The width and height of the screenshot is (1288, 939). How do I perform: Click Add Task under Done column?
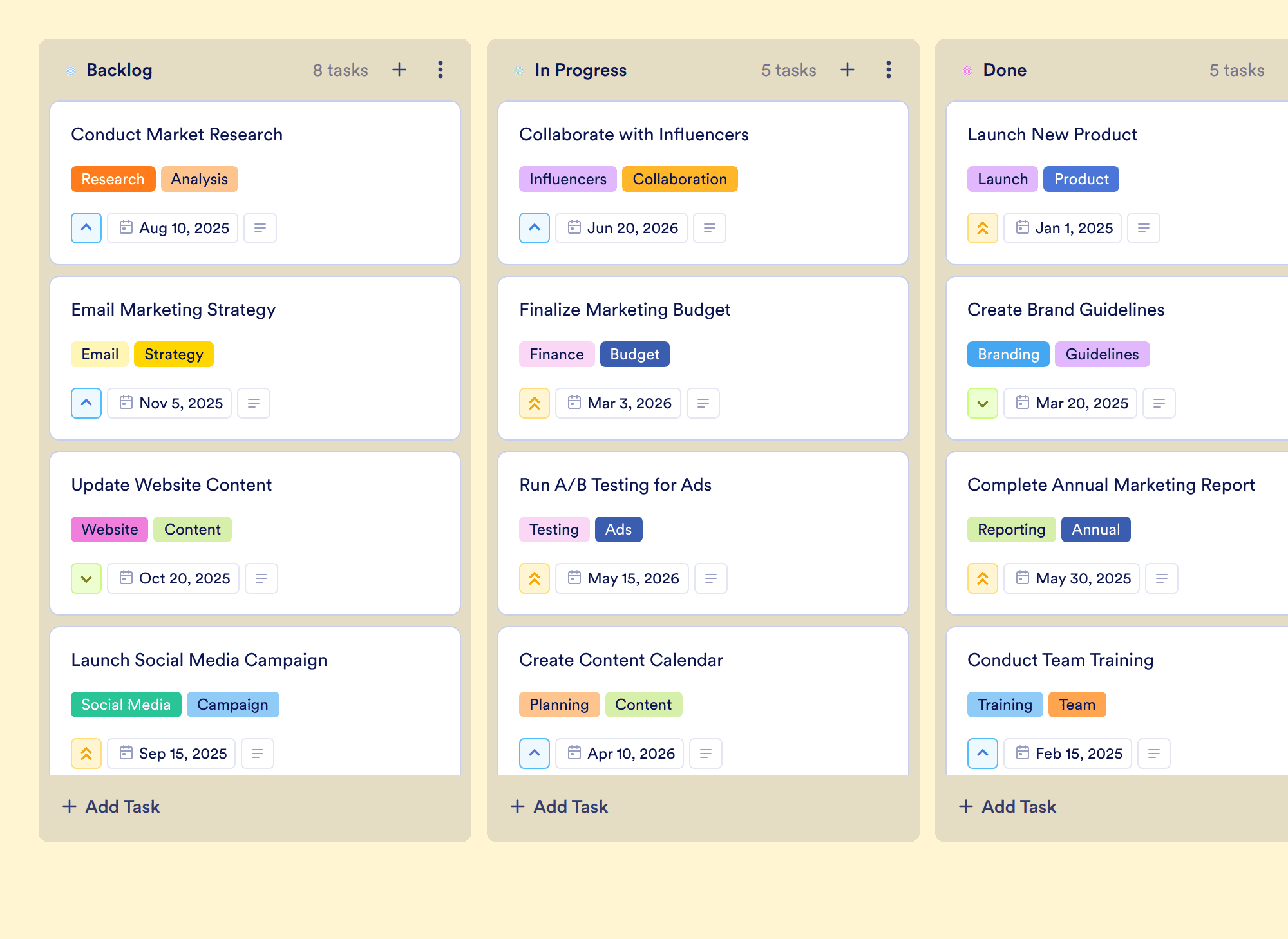[1007, 806]
